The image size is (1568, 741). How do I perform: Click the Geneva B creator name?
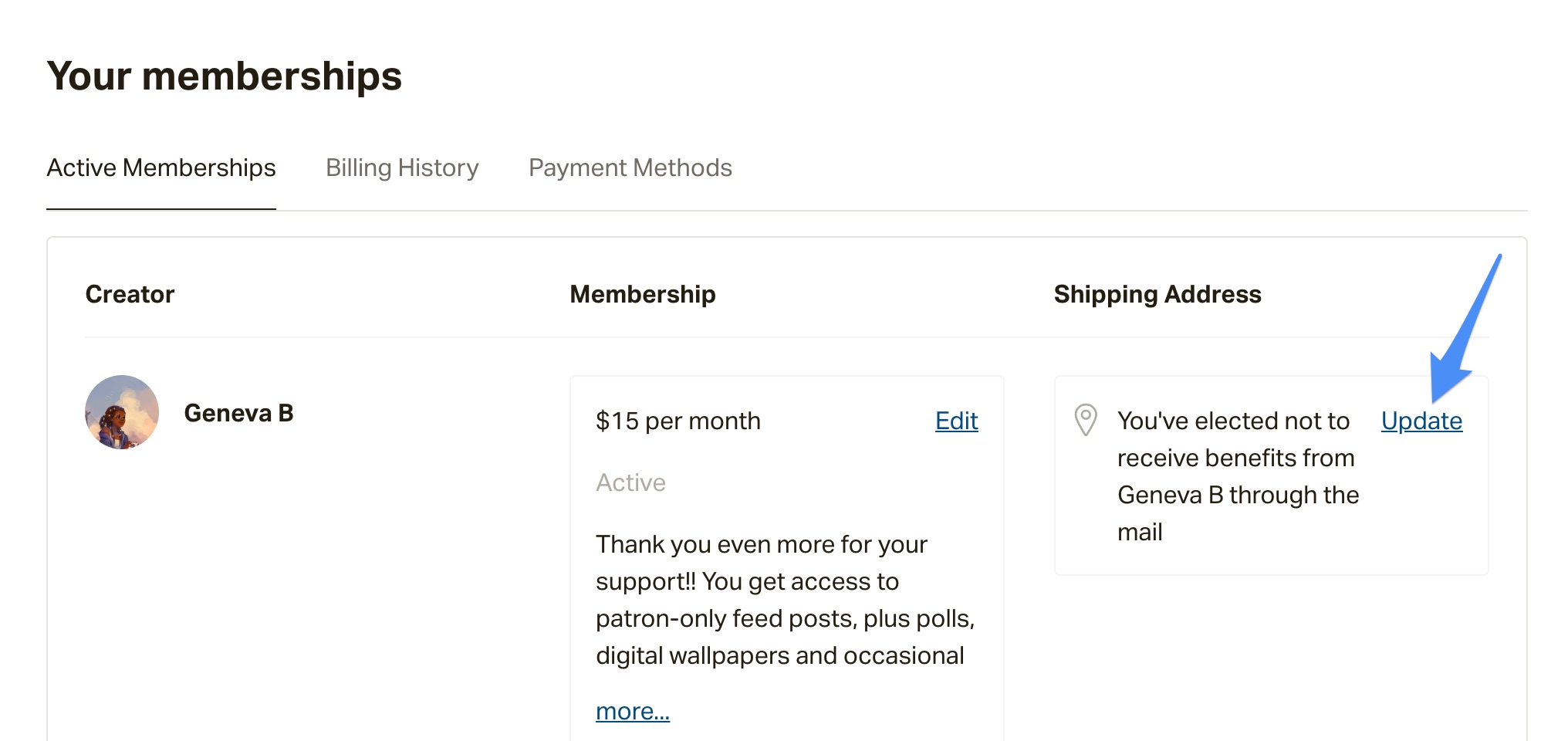(x=238, y=413)
